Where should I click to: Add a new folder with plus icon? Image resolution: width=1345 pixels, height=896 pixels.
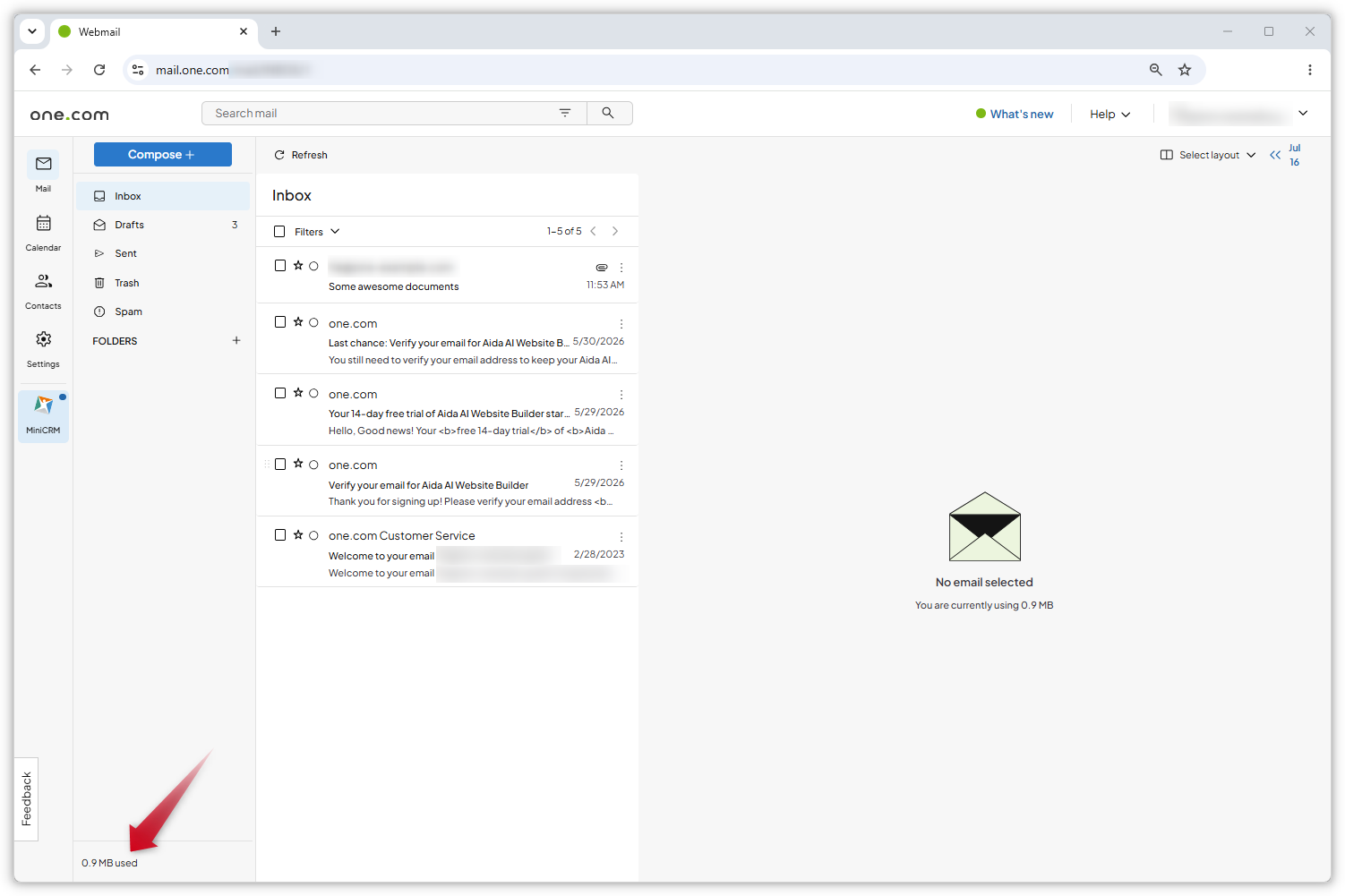[236, 340]
